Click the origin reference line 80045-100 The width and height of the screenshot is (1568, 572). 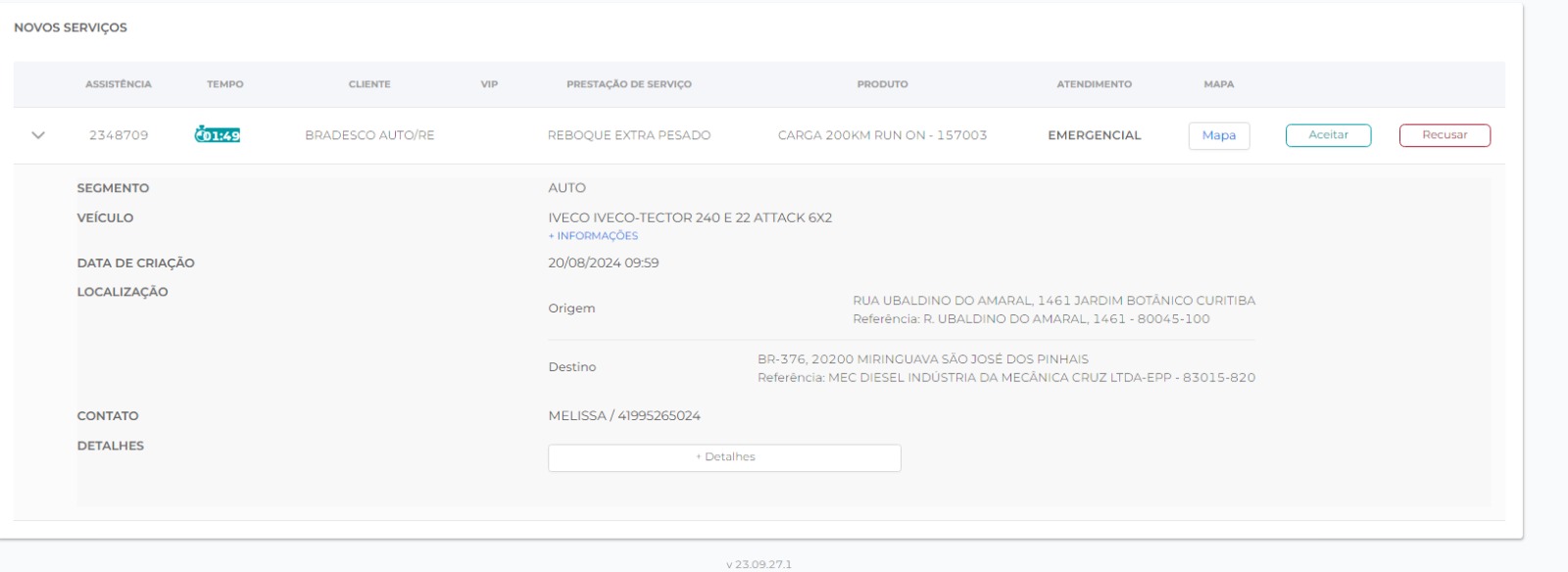point(1031,319)
